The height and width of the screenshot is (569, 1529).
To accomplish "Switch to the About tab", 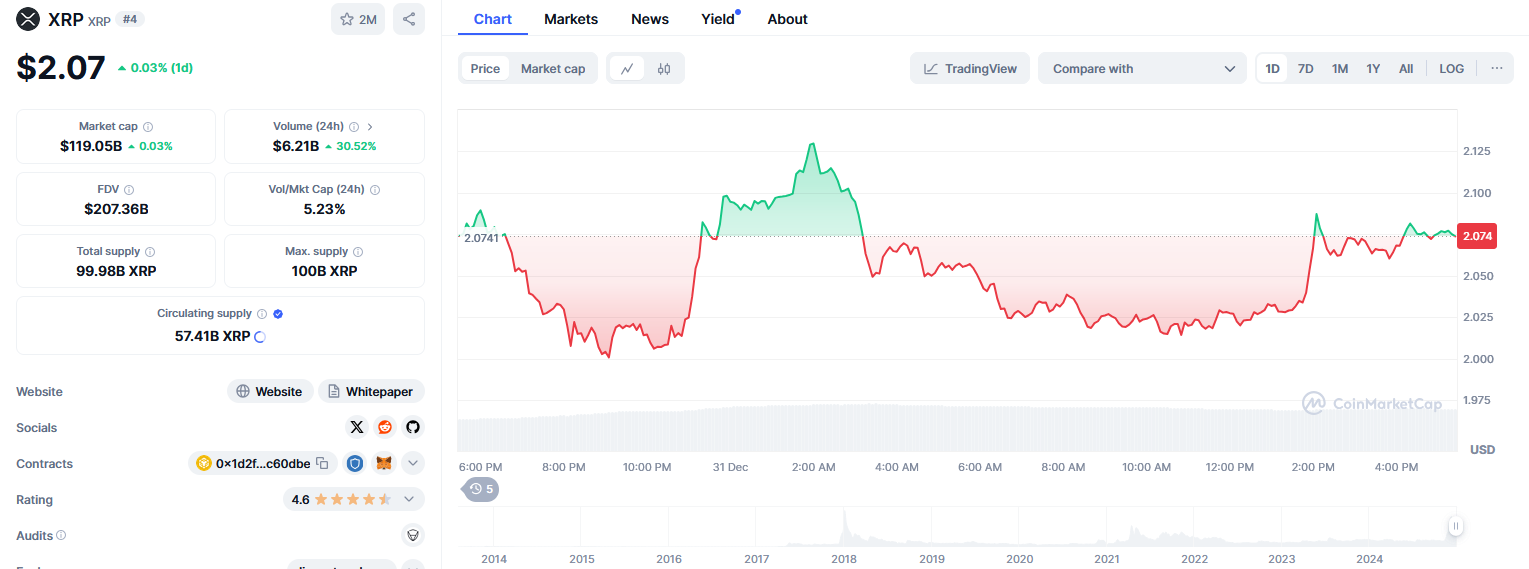I will (x=787, y=19).
